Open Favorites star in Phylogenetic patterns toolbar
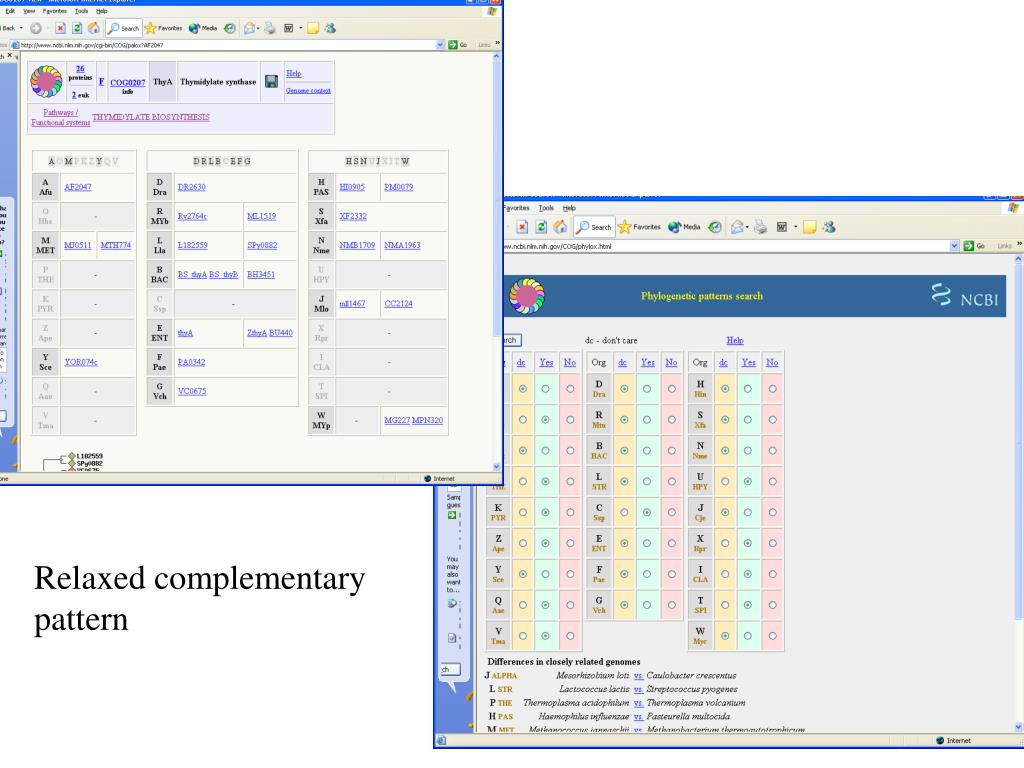Screen dimensions: 1024x768 point(639,227)
